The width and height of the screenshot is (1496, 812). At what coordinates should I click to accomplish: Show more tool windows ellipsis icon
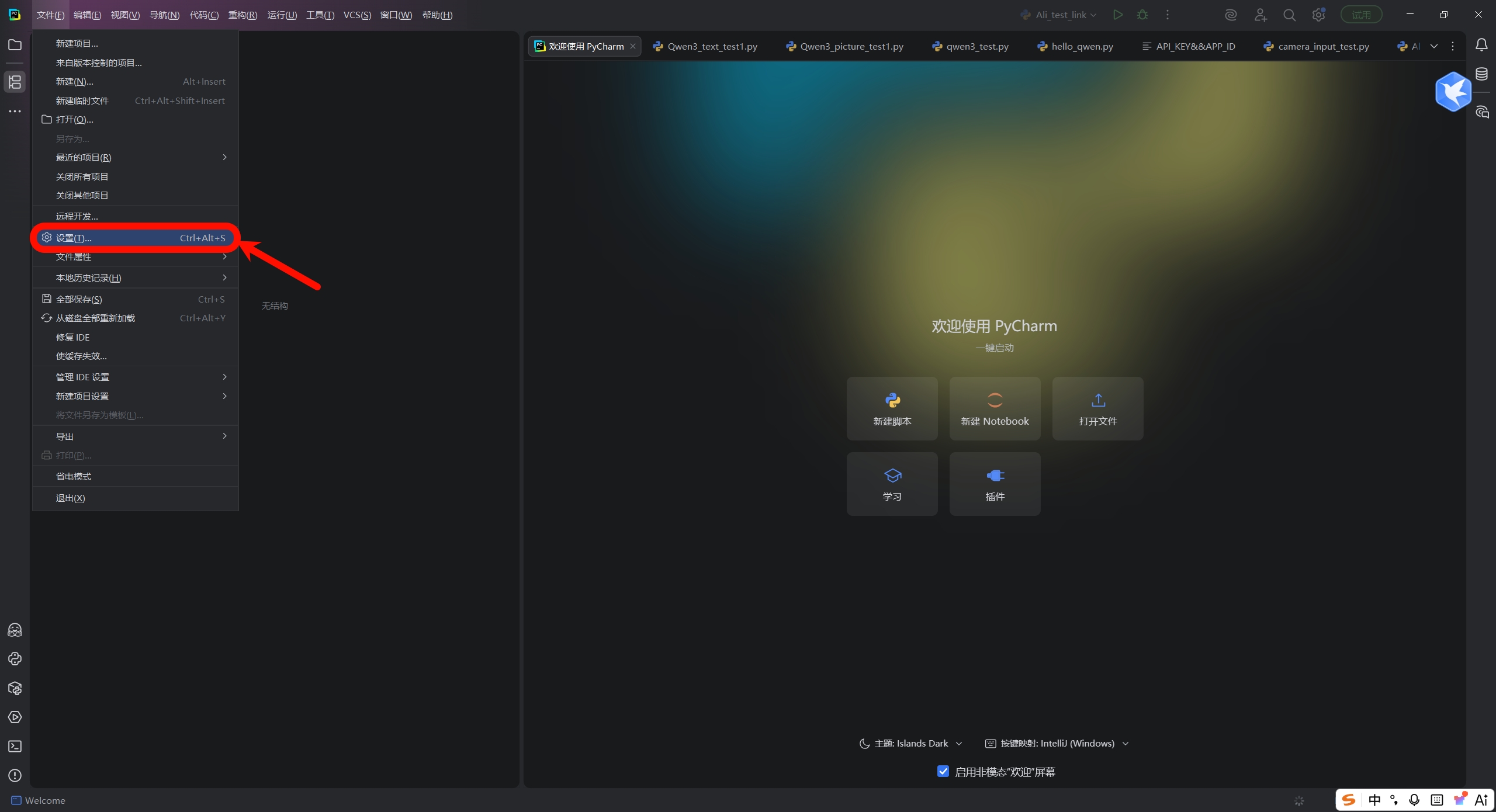[15, 111]
